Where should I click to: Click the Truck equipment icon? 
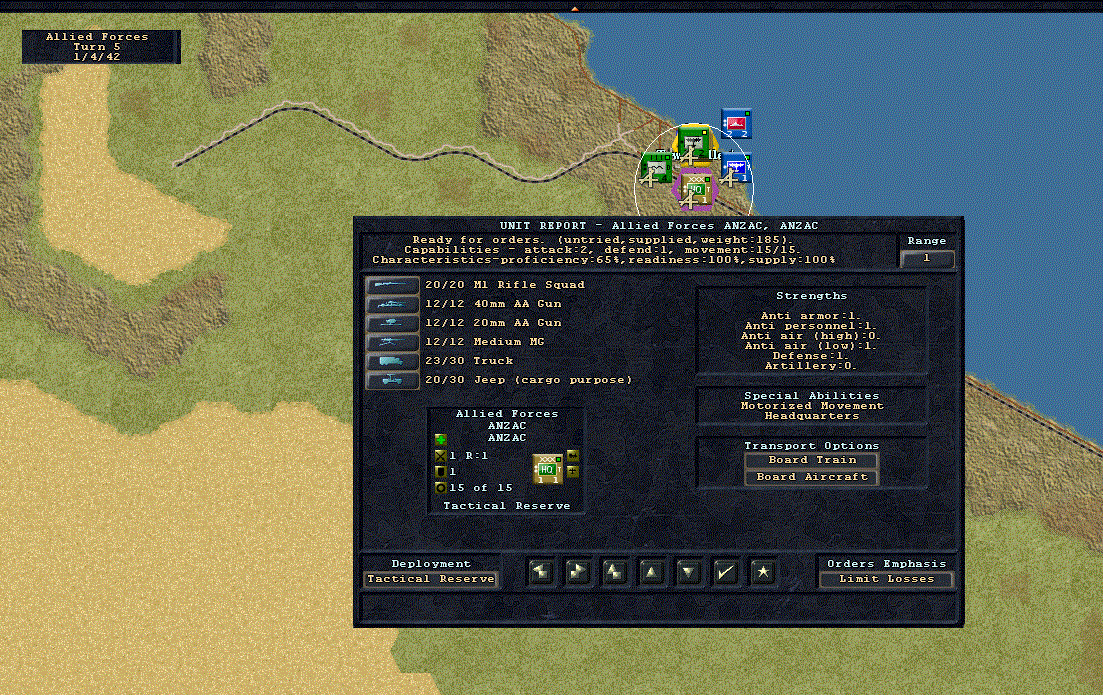coord(393,361)
